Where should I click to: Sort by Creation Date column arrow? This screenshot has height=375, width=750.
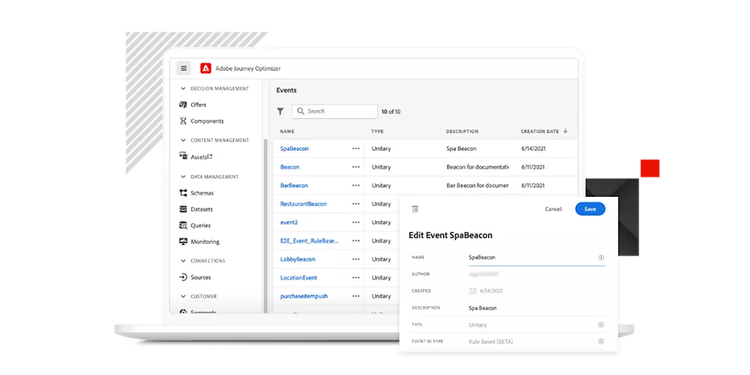point(565,131)
